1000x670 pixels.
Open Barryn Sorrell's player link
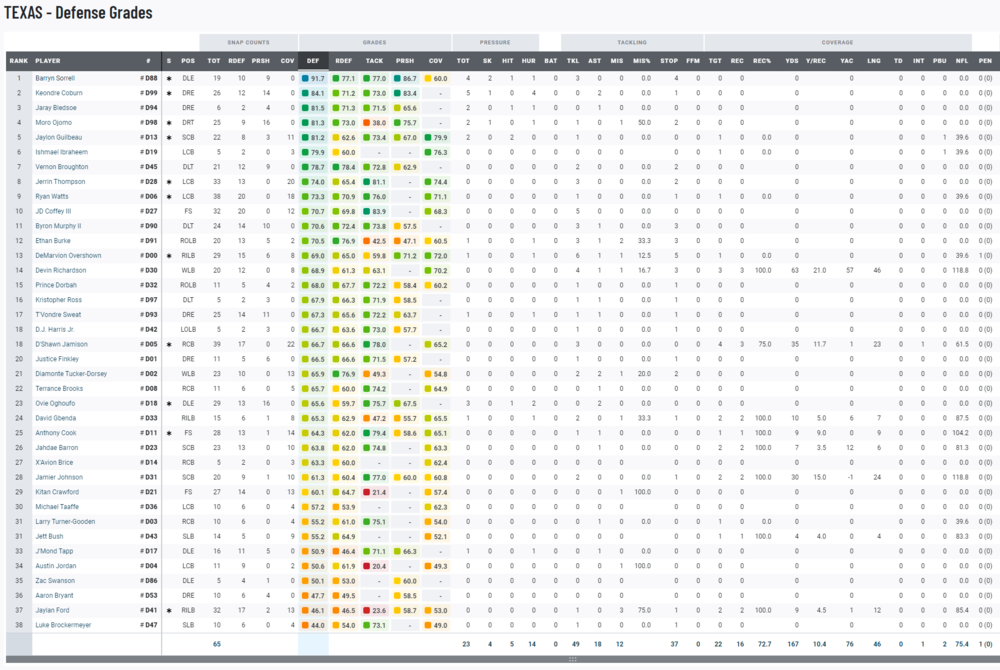[56, 78]
